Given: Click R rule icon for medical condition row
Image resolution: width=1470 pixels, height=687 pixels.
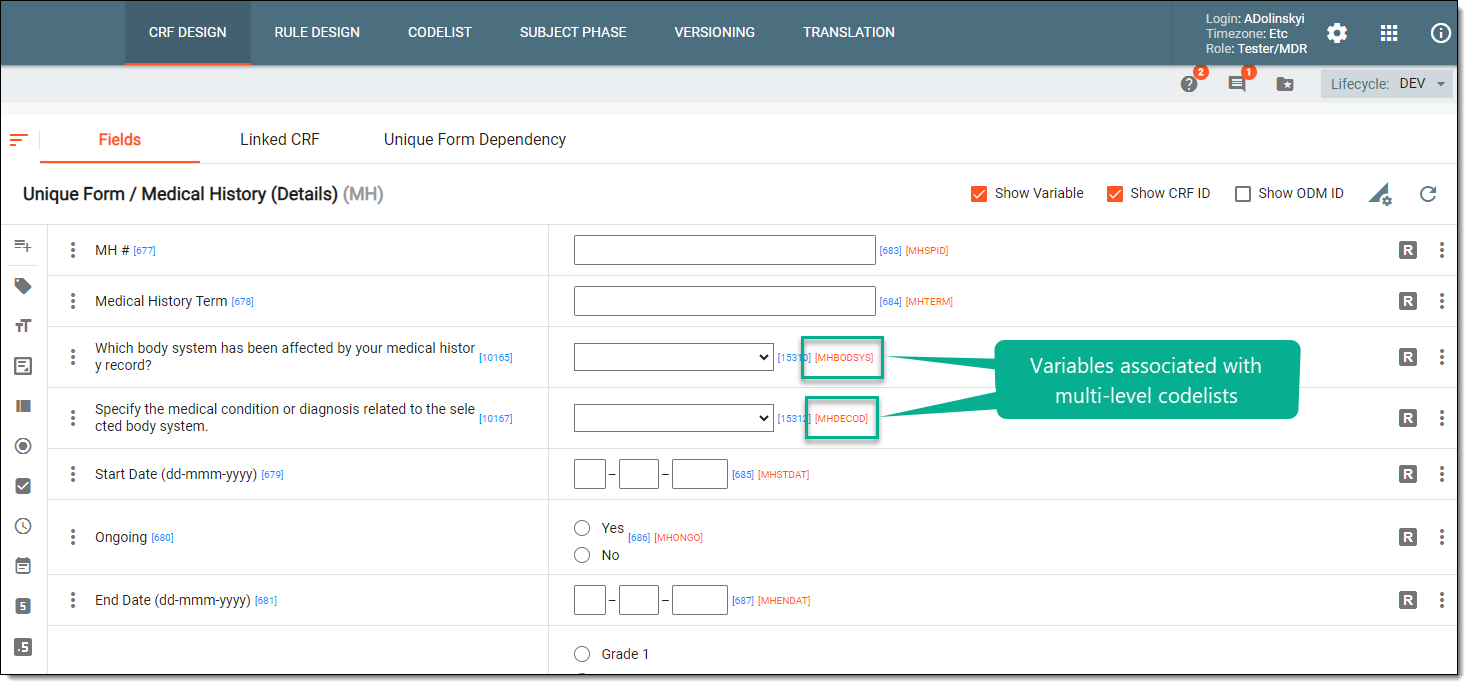Looking at the screenshot, I should [x=1408, y=418].
